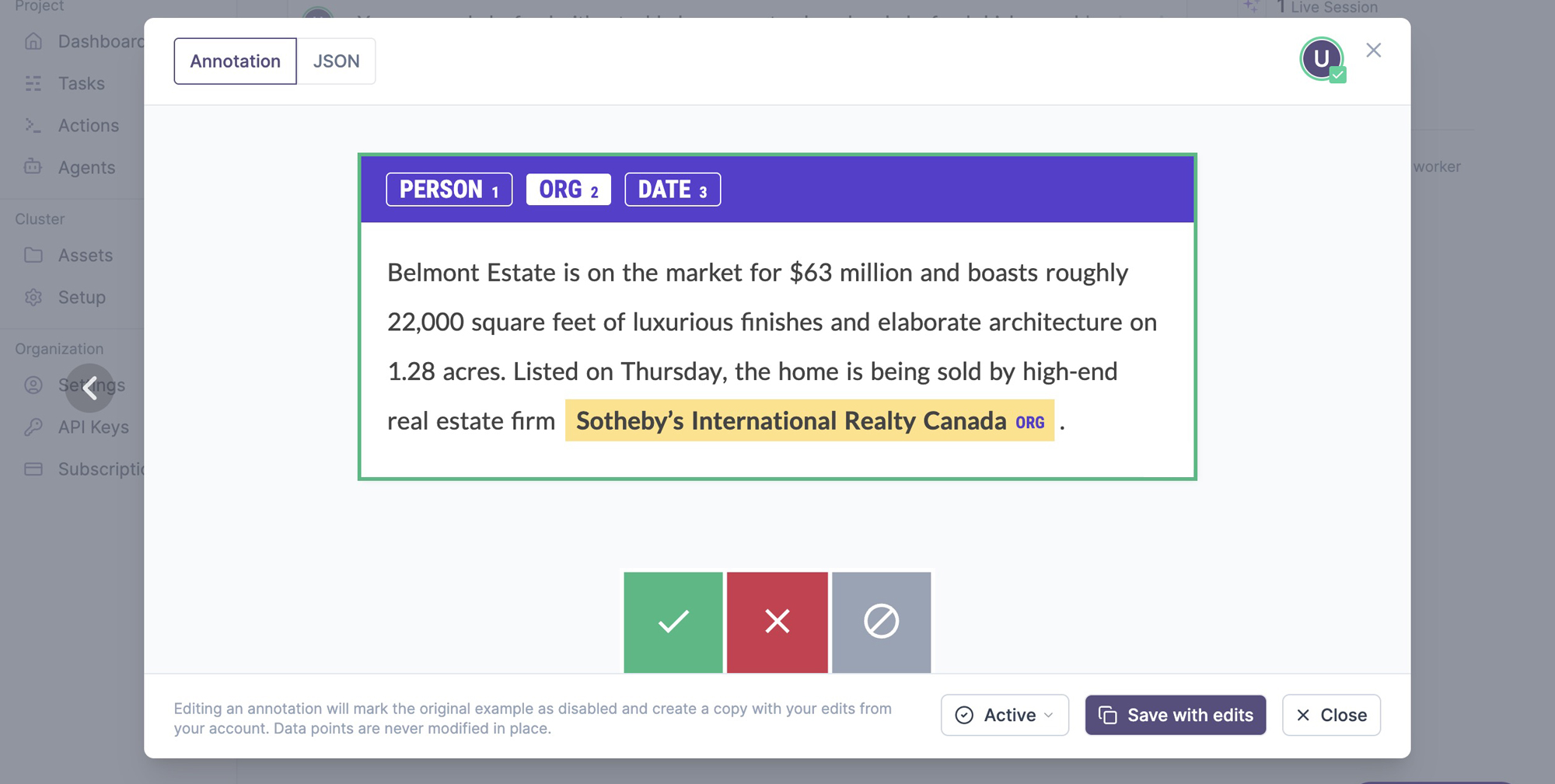Click the previous example arrow button
The width and height of the screenshot is (1555, 784).
coord(90,388)
